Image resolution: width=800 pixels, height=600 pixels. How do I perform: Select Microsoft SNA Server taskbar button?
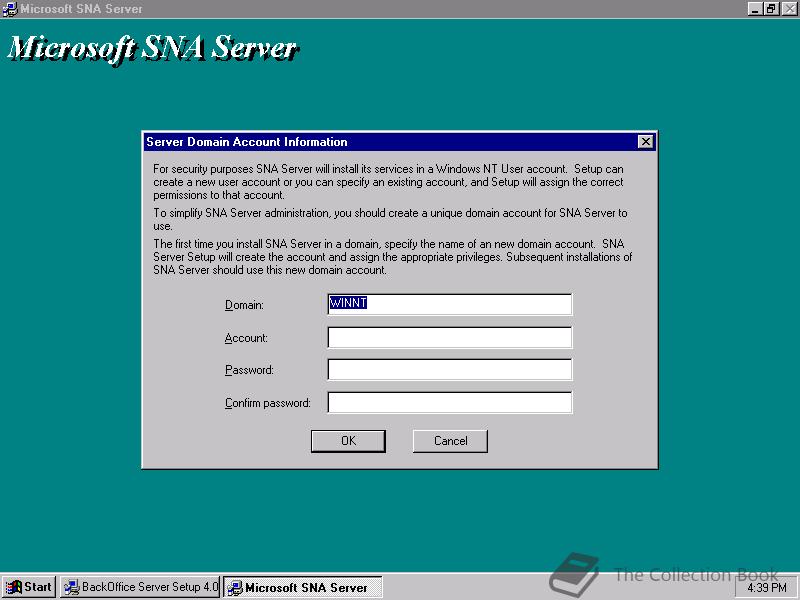click(303, 587)
